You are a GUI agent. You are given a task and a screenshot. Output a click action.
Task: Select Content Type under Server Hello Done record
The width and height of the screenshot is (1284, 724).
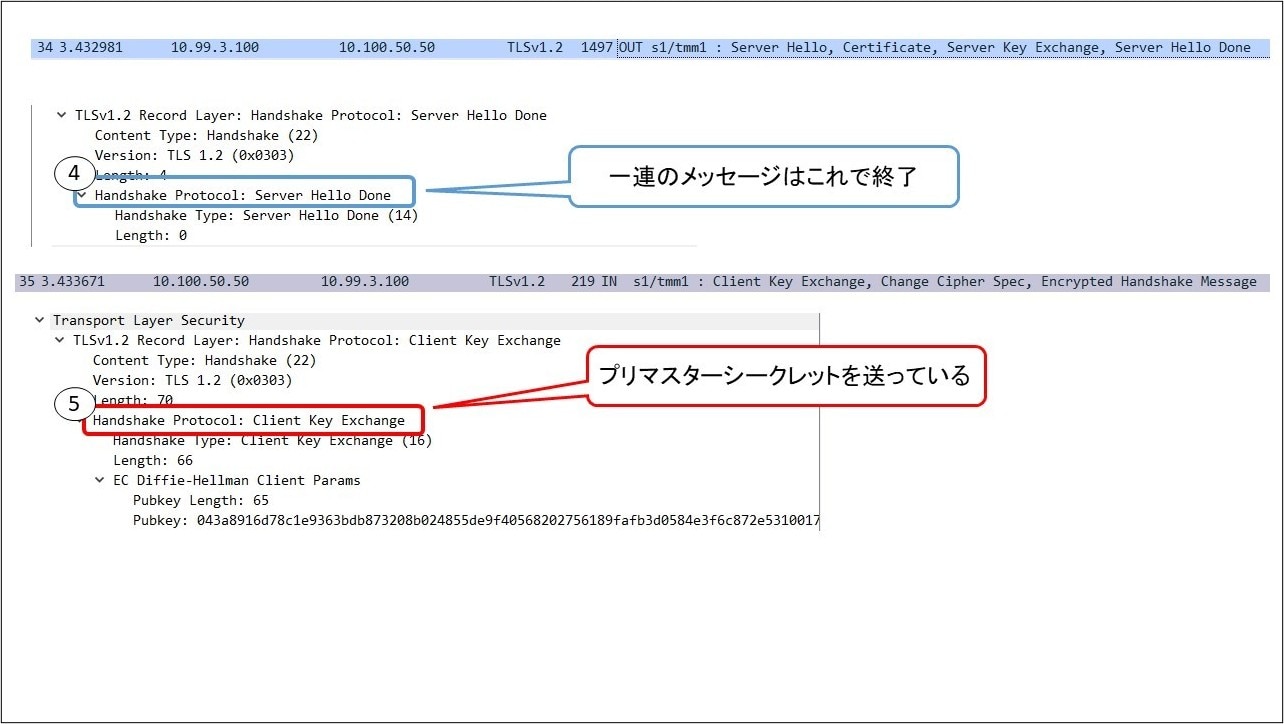tap(206, 136)
